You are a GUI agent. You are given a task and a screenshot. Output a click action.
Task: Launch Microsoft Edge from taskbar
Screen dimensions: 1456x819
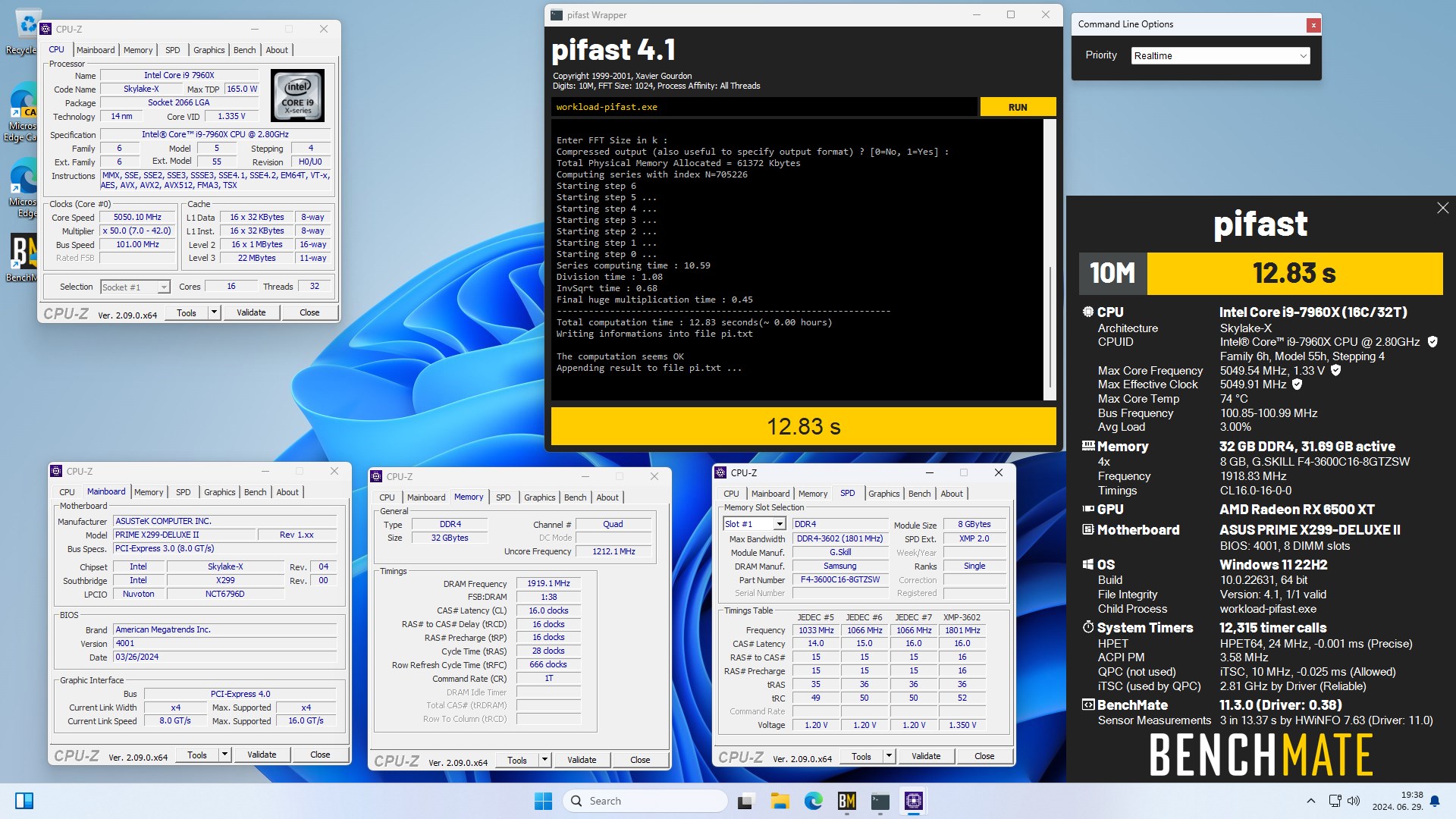(814, 801)
